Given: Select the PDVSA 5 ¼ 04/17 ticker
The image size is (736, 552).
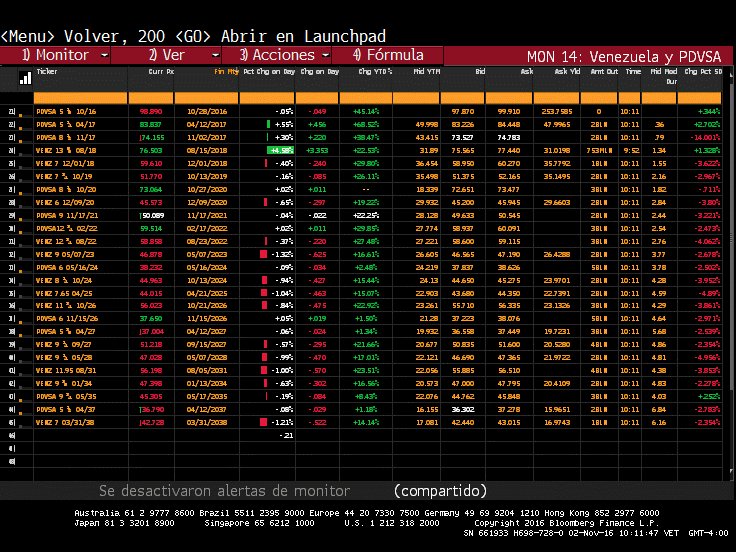Looking at the screenshot, I should coord(66,124).
